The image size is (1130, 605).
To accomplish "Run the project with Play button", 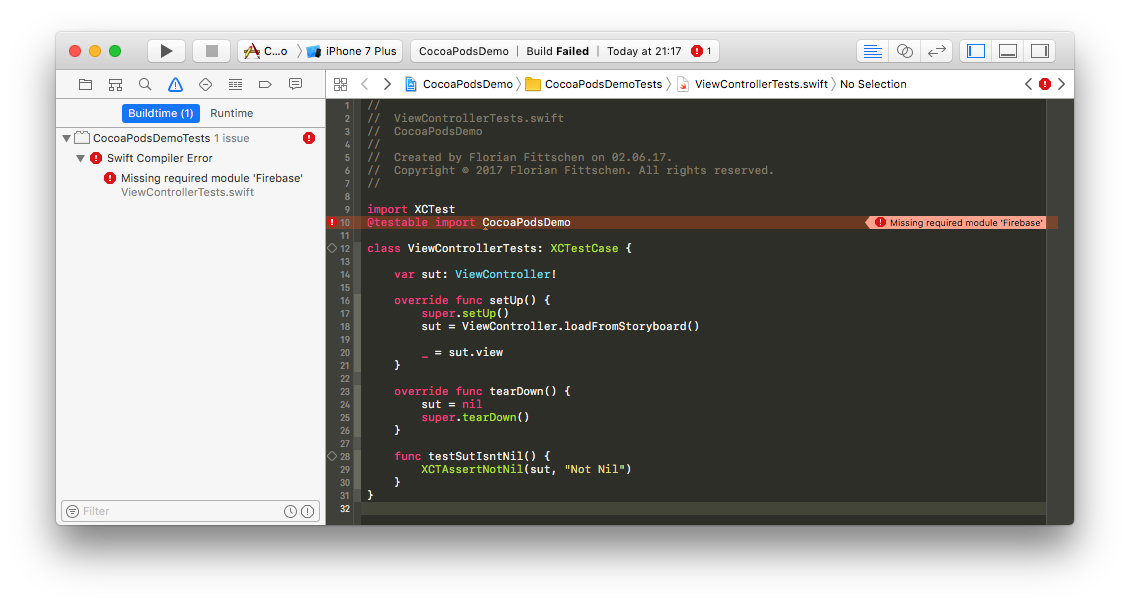I will pos(166,51).
